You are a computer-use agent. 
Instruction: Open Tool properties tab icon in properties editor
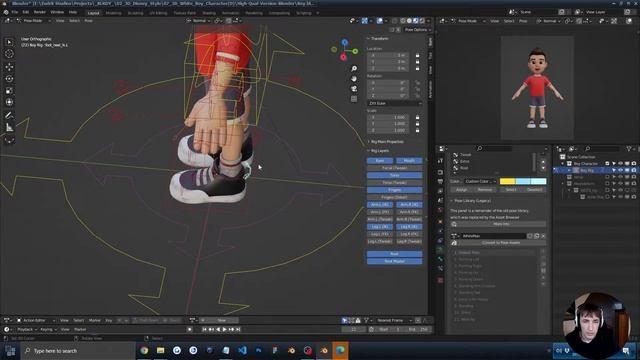440,161
